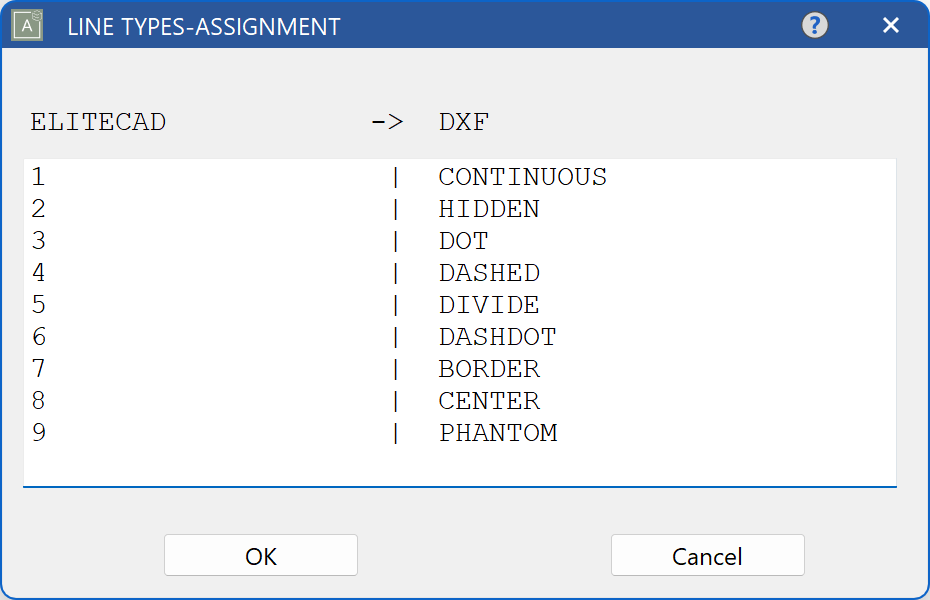Click the arrow symbol between ELITECAD and DXF
Image resolution: width=930 pixels, height=600 pixels.
[x=390, y=121]
